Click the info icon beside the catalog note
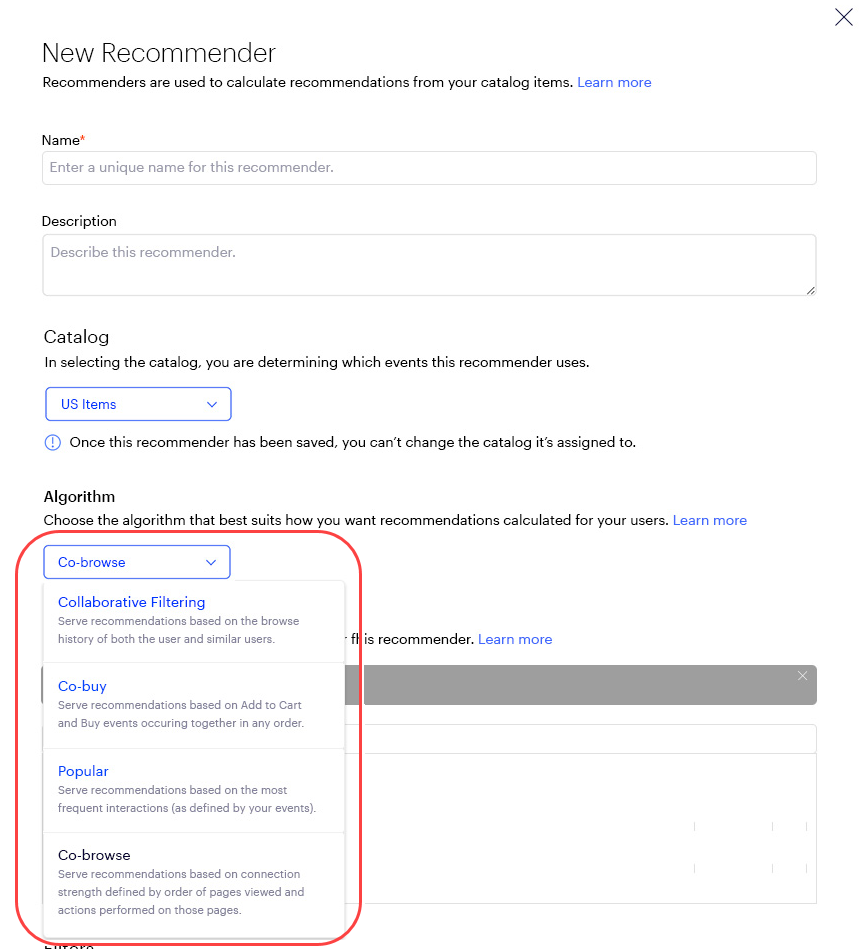The height and width of the screenshot is (949, 863). (x=52, y=442)
